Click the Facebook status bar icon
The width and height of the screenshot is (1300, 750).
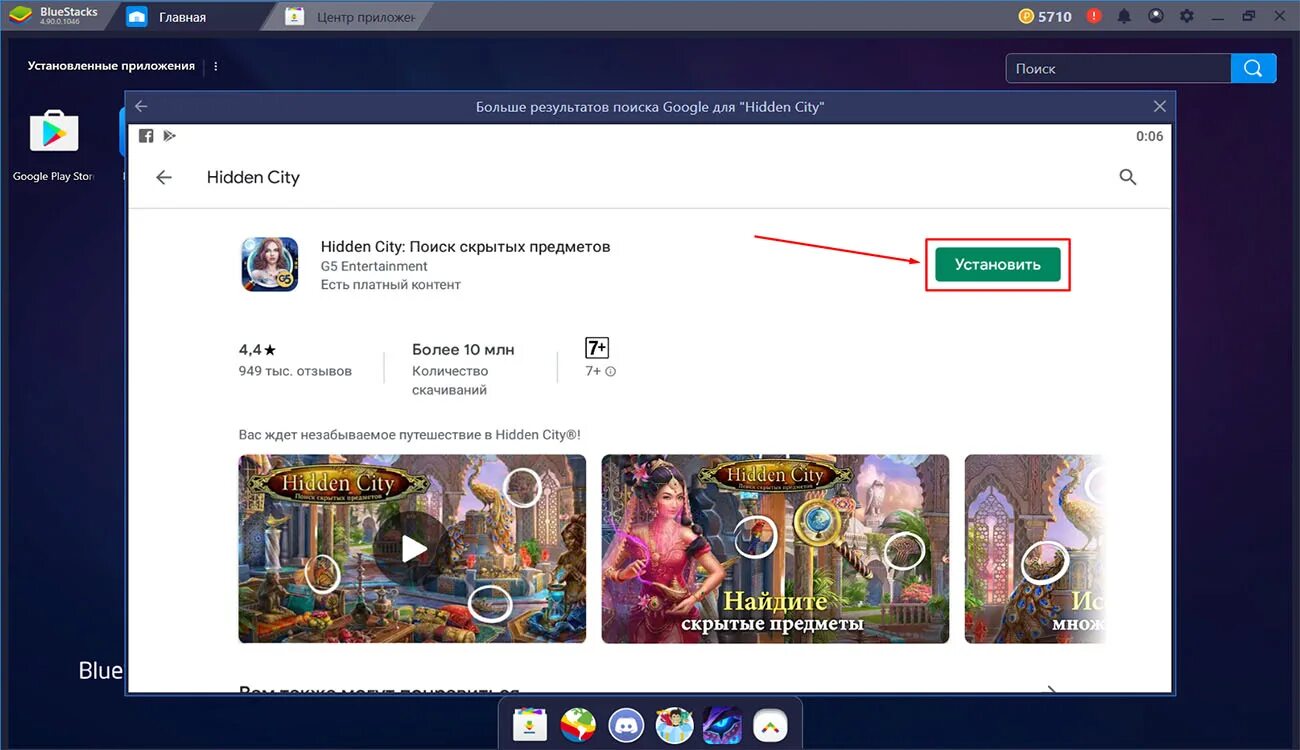pos(146,136)
